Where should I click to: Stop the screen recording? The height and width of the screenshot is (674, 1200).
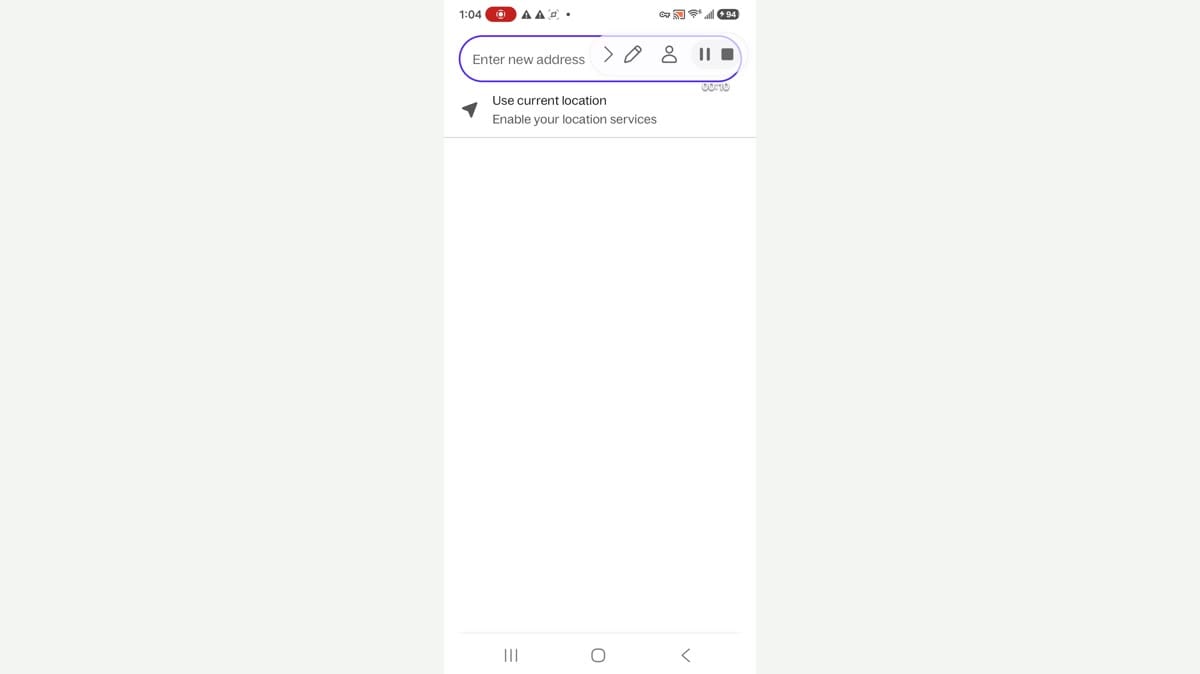727,54
